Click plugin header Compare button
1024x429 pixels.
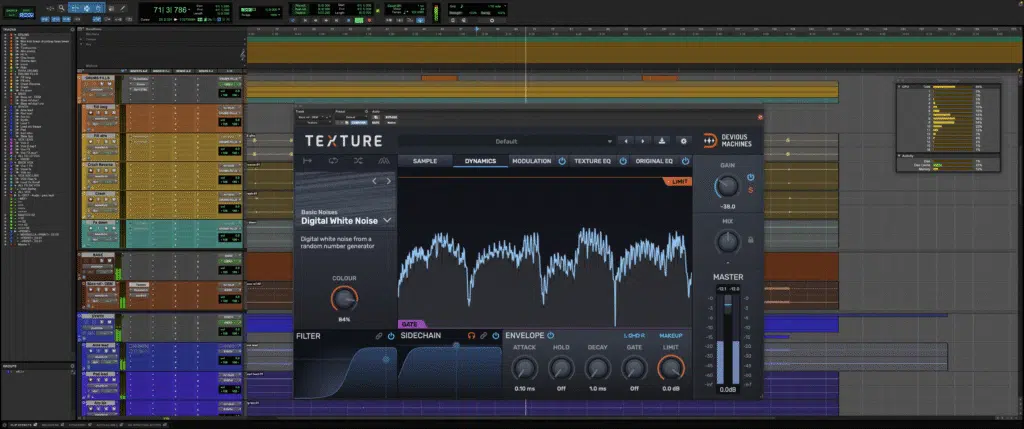[359, 122]
